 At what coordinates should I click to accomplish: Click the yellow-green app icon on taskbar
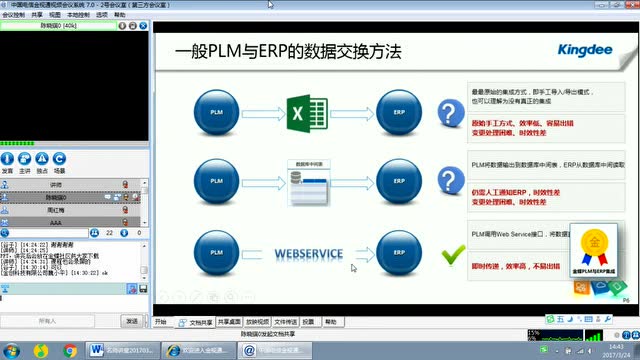point(41,351)
